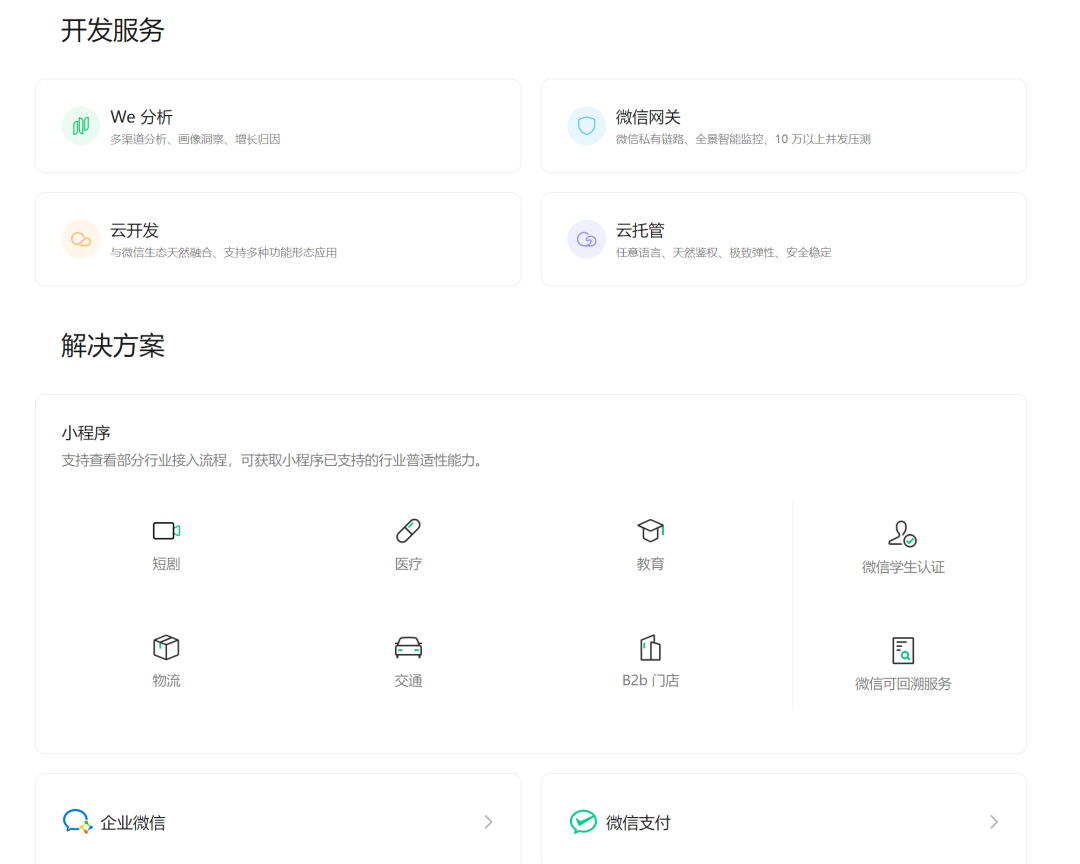
Task: Select the 短剧 video camera icon
Action: tap(166, 531)
